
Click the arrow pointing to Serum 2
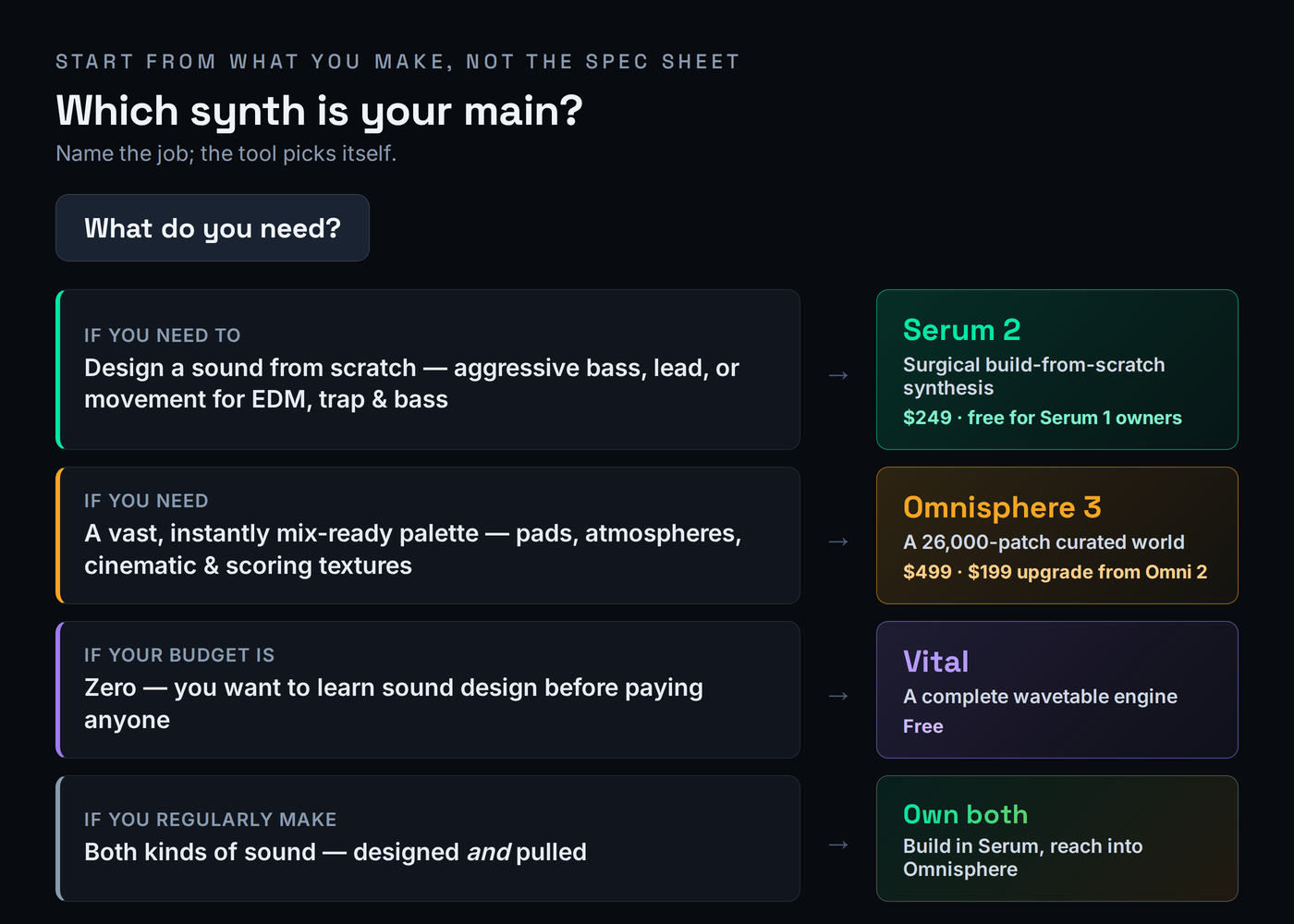pyautogui.click(x=838, y=375)
